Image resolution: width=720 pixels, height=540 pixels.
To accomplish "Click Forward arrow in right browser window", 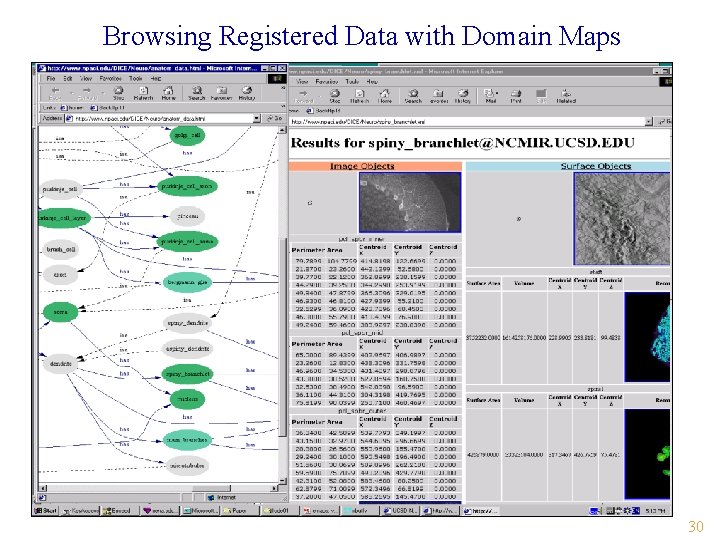I will (x=304, y=96).
